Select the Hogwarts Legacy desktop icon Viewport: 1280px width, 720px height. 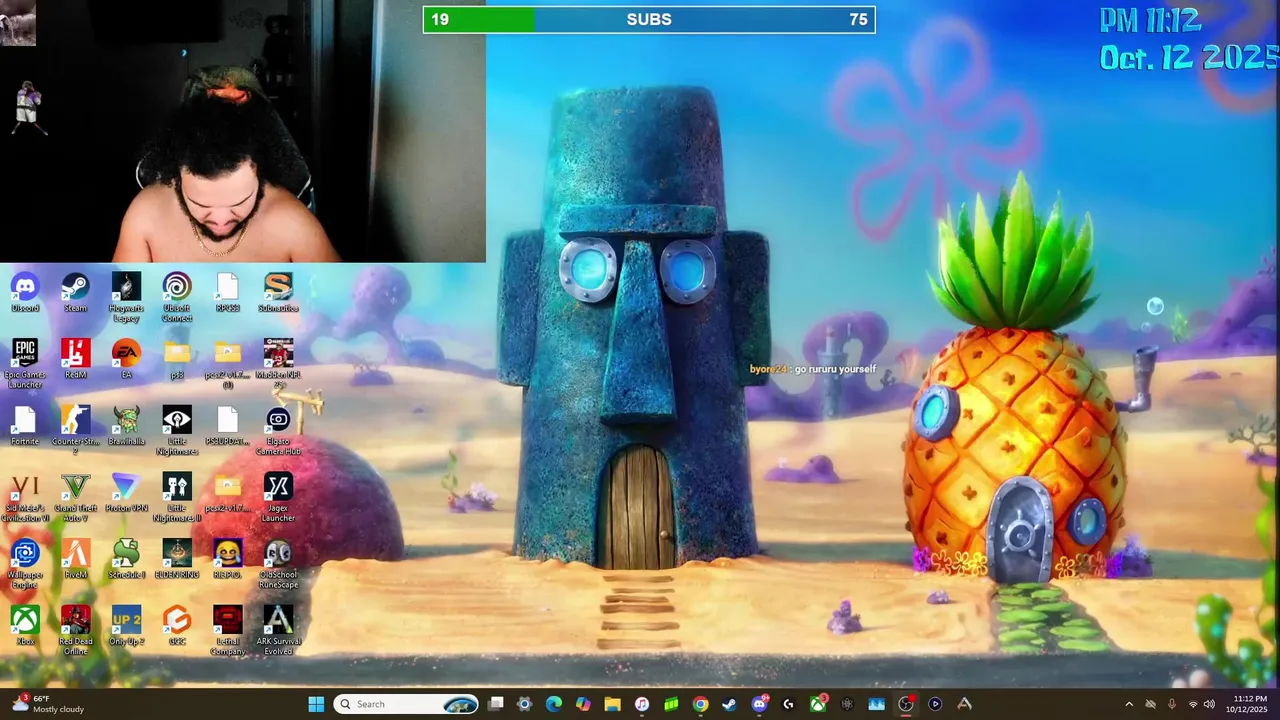[126, 297]
